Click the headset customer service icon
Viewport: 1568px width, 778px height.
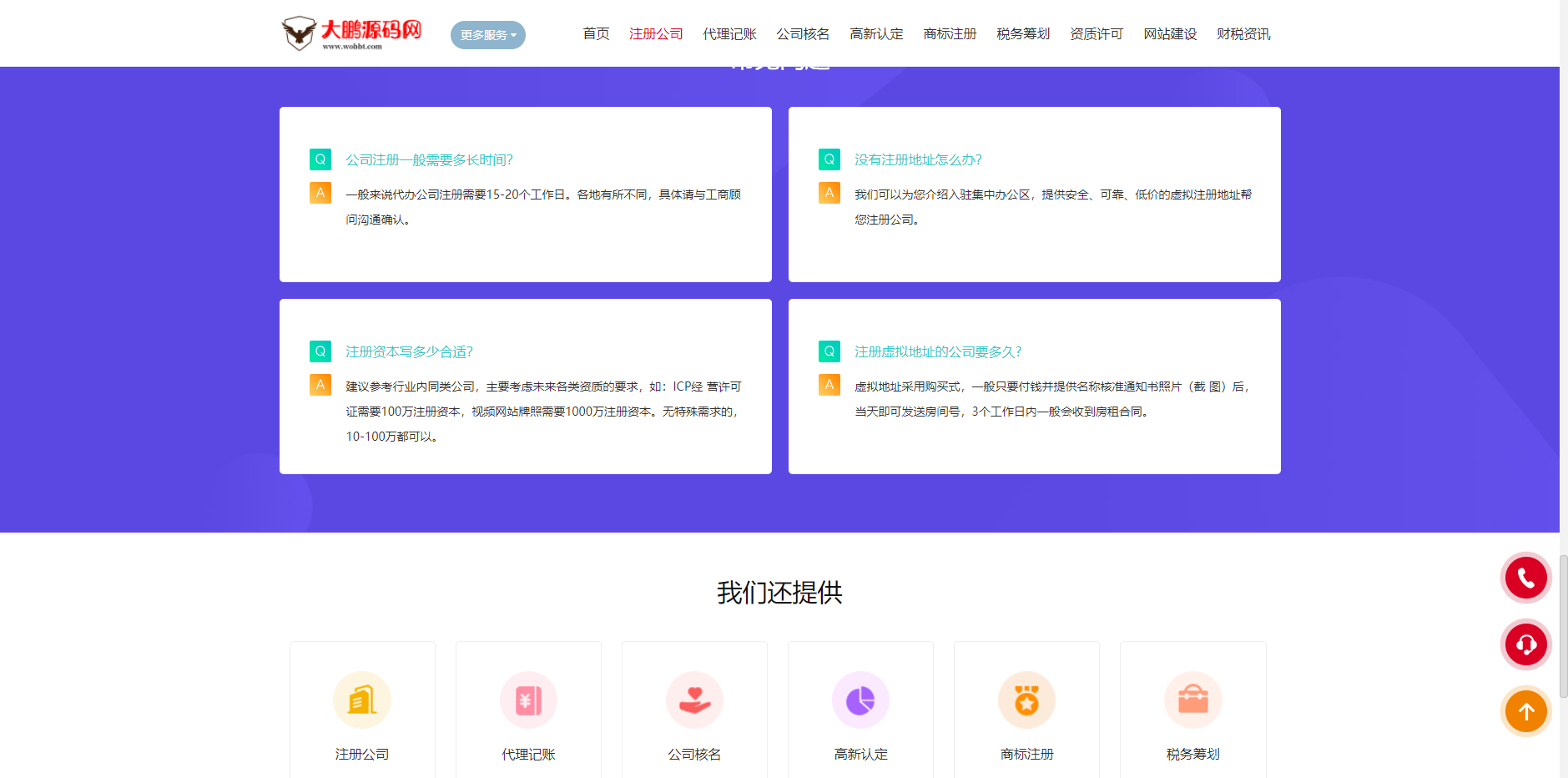tap(1525, 644)
